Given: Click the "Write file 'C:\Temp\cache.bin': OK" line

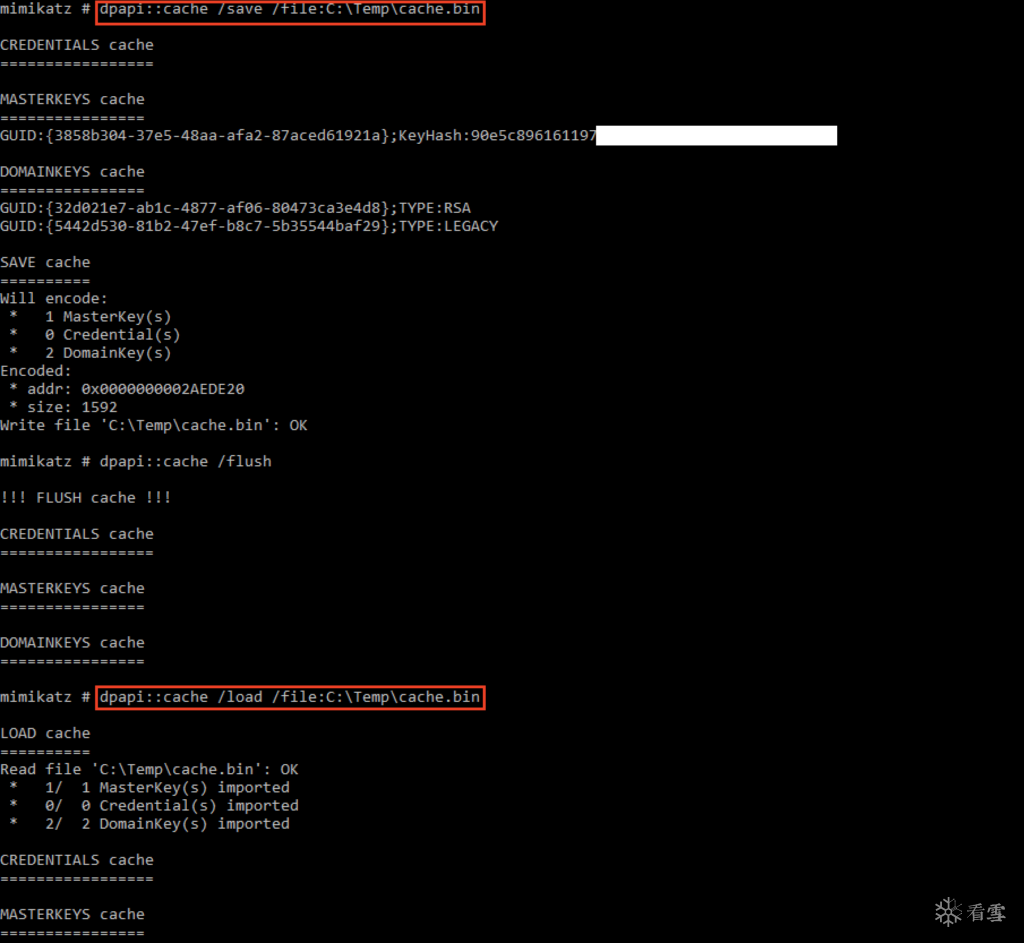Looking at the screenshot, I should [154, 425].
